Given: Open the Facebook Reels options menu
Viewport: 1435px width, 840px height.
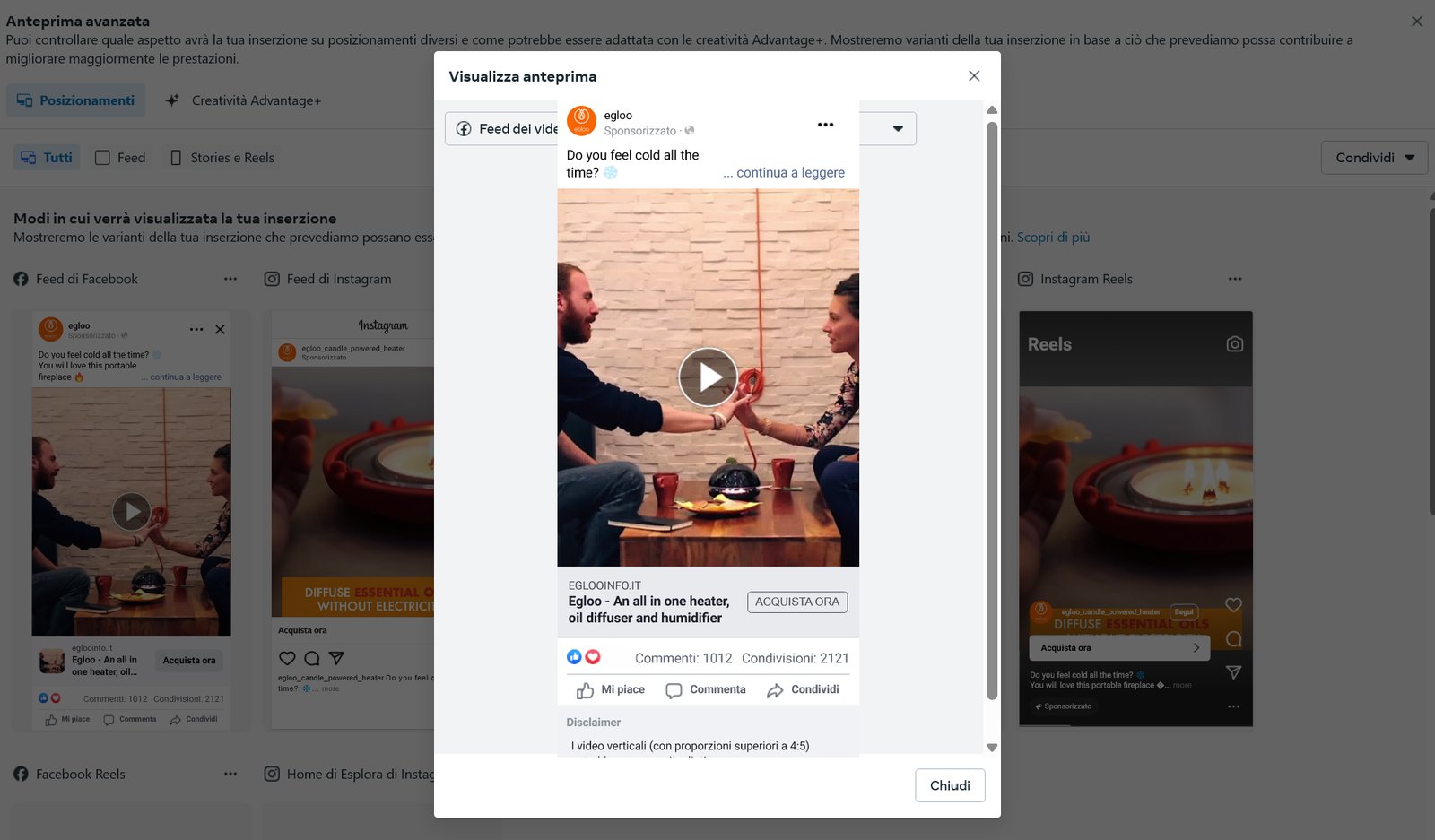Looking at the screenshot, I should pos(230,774).
